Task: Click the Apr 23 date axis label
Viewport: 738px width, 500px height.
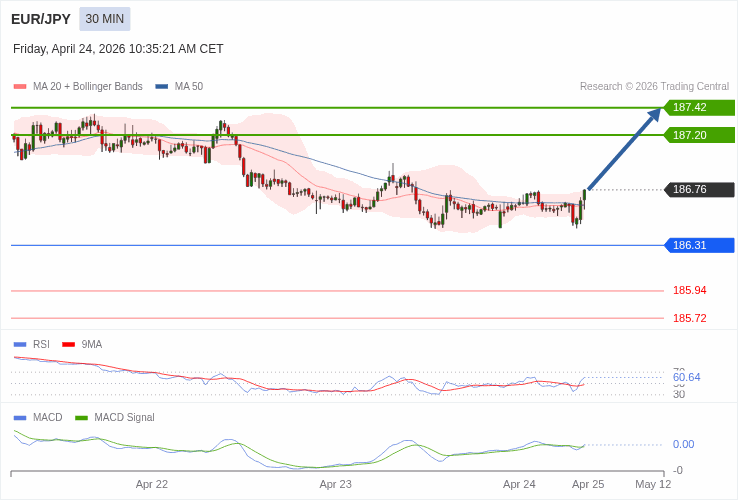Action: [x=335, y=484]
